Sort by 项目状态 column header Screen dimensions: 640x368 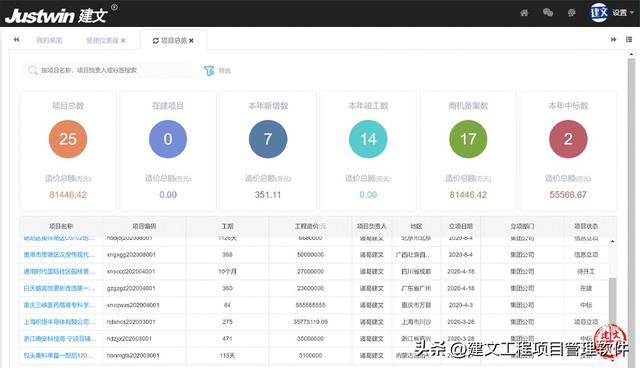click(586, 226)
